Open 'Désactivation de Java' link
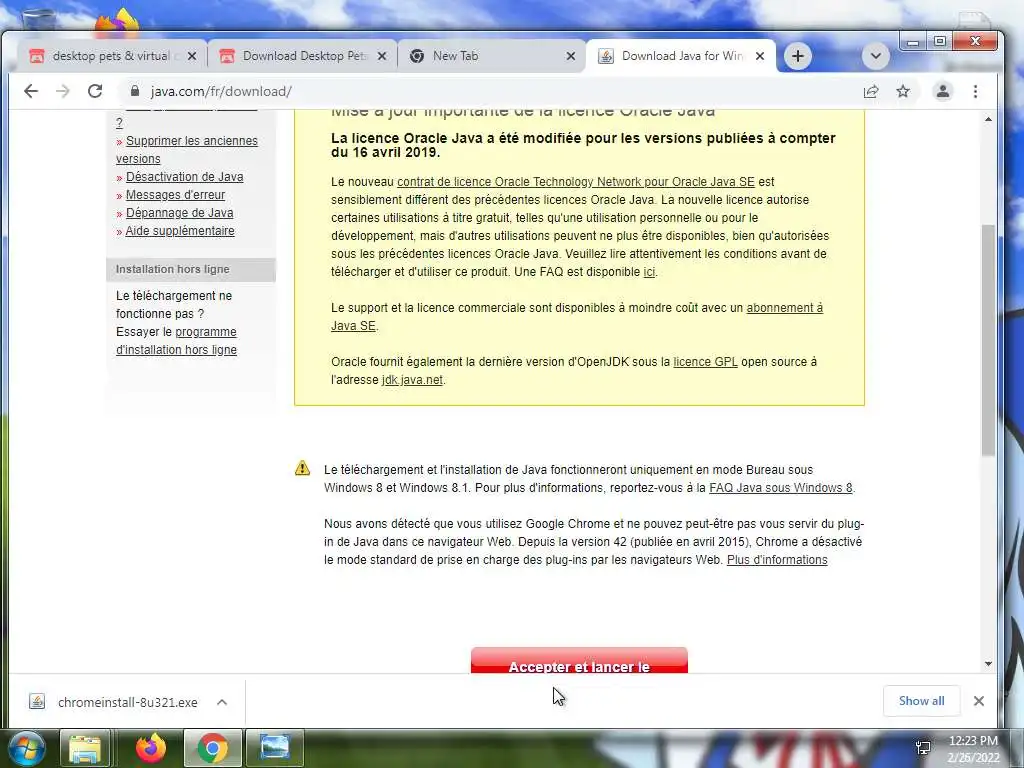The width and height of the screenshot is (1024, 768). click(184, 177)
